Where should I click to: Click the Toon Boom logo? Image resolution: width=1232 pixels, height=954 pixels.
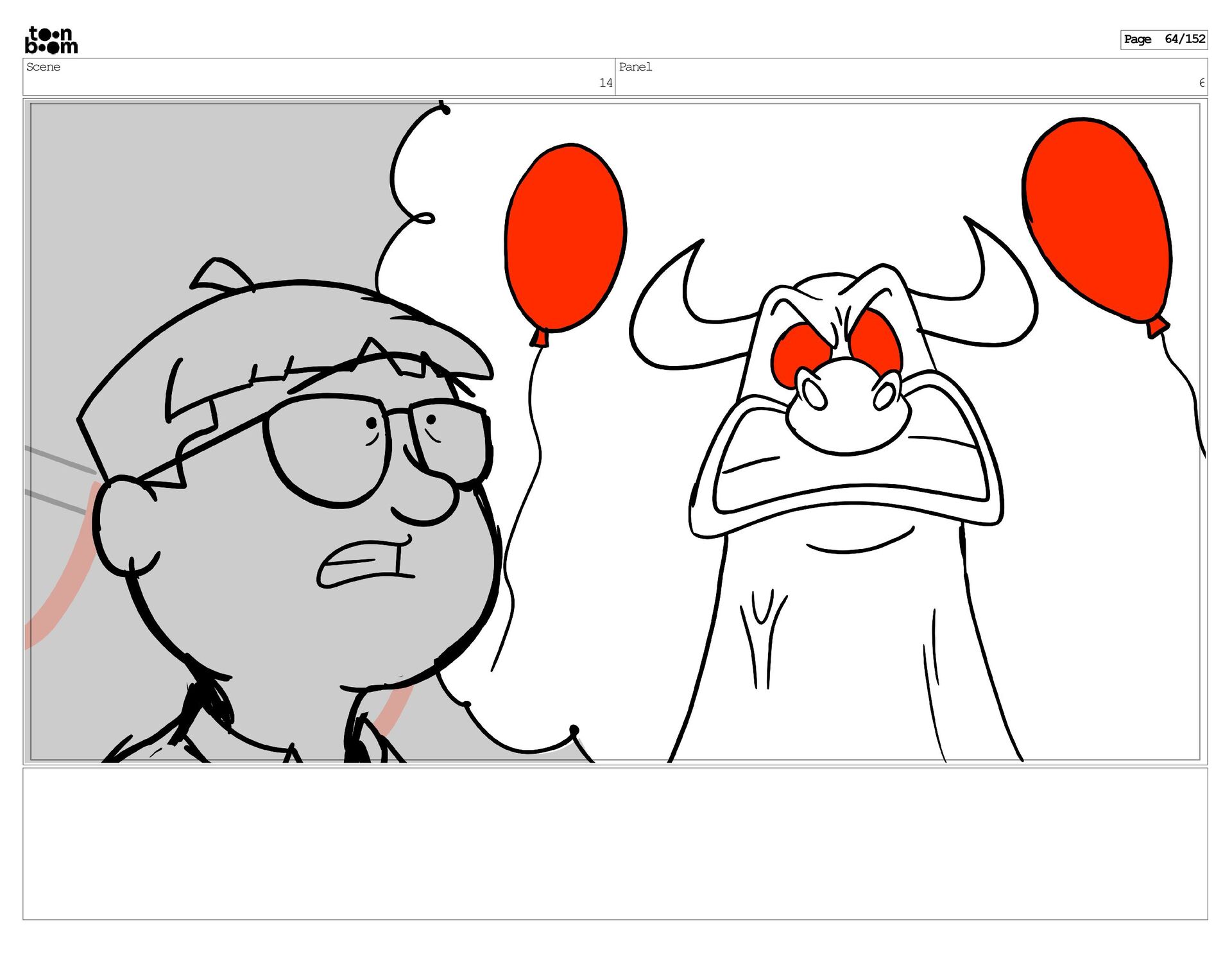click(x=51, y=40)
